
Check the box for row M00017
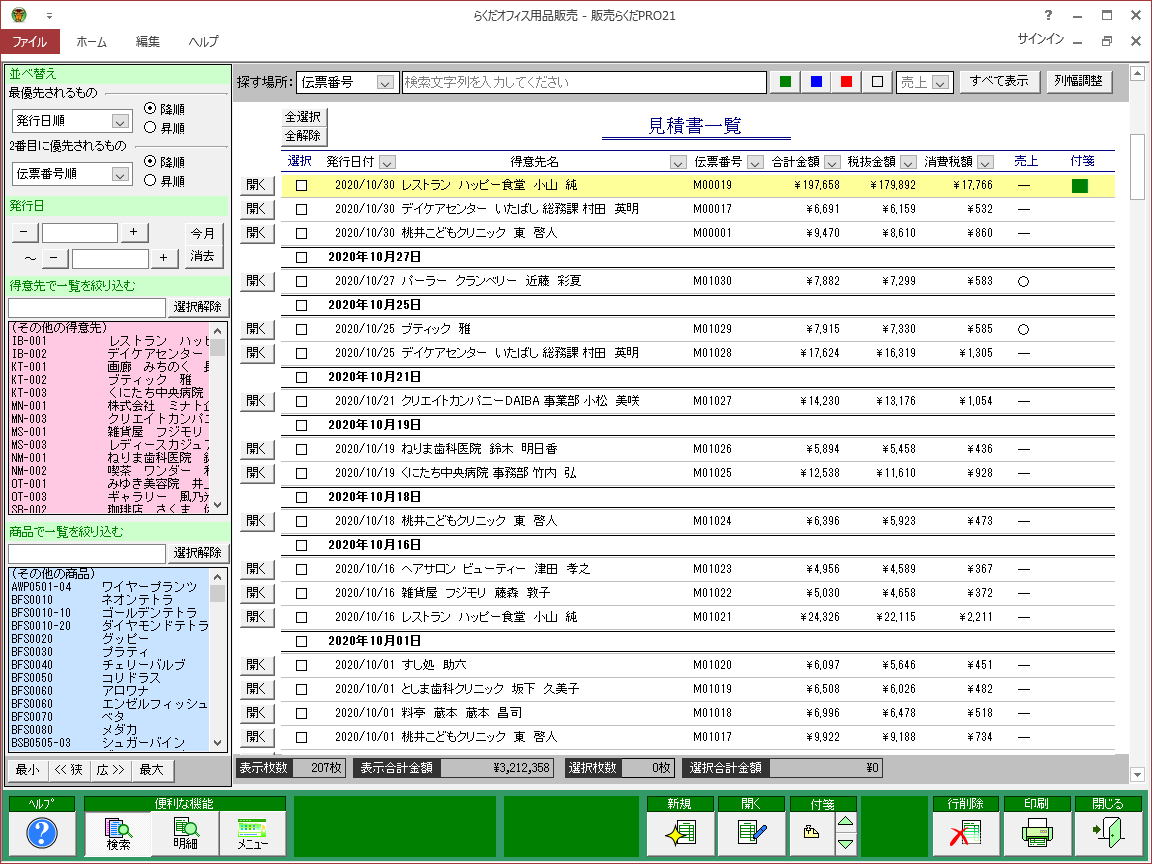(x=301, y=209)
